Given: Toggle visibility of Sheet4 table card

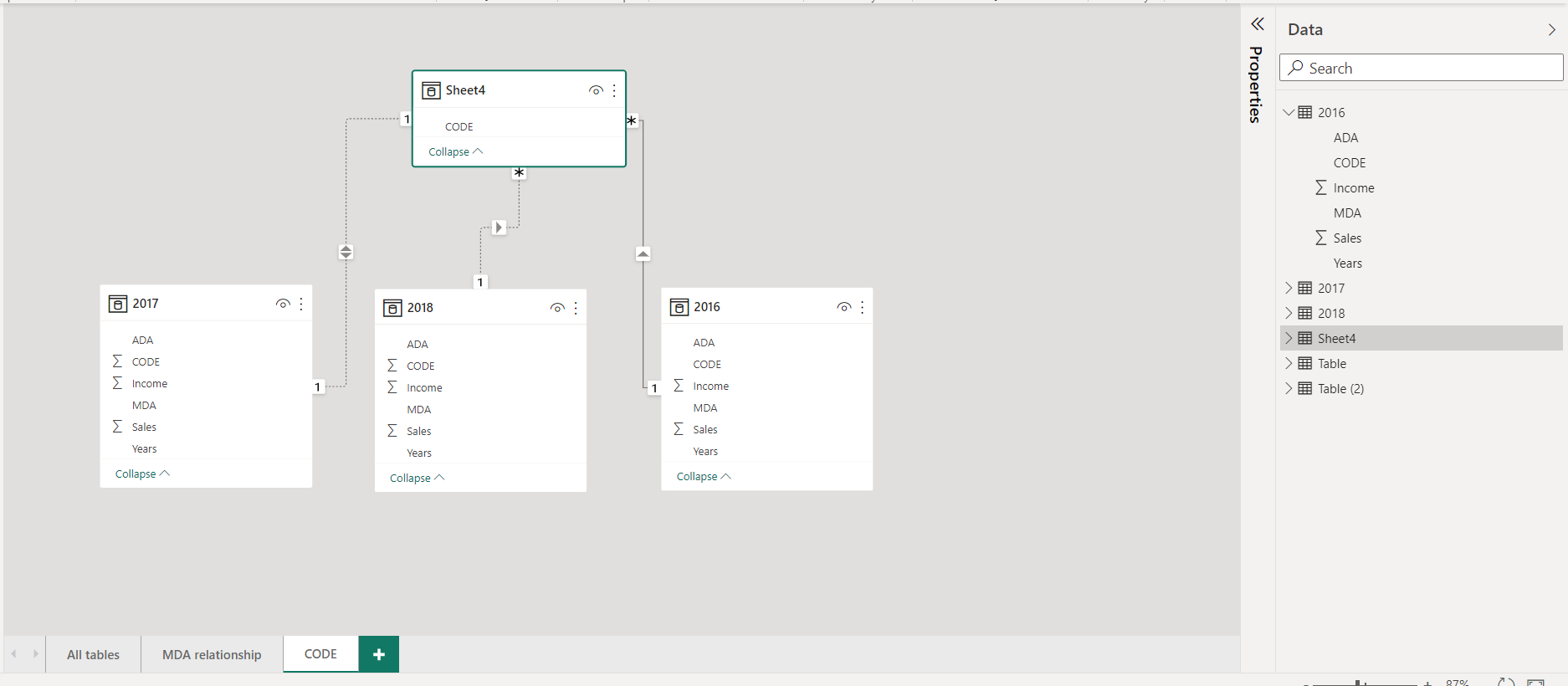Looking at the screenshot, I should (596, 90).
